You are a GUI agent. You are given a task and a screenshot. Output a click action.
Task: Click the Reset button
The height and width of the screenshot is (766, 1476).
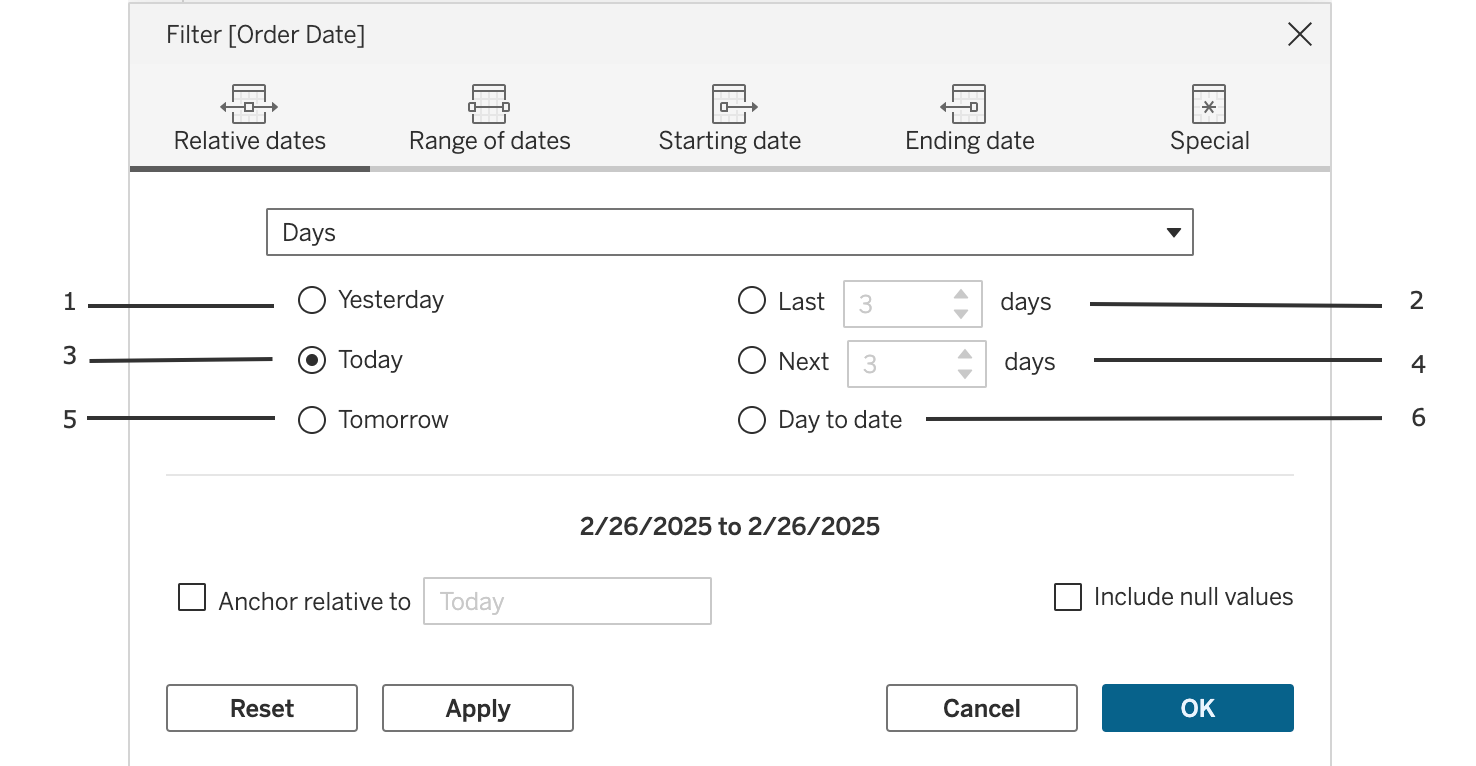[x=262, y=708]
